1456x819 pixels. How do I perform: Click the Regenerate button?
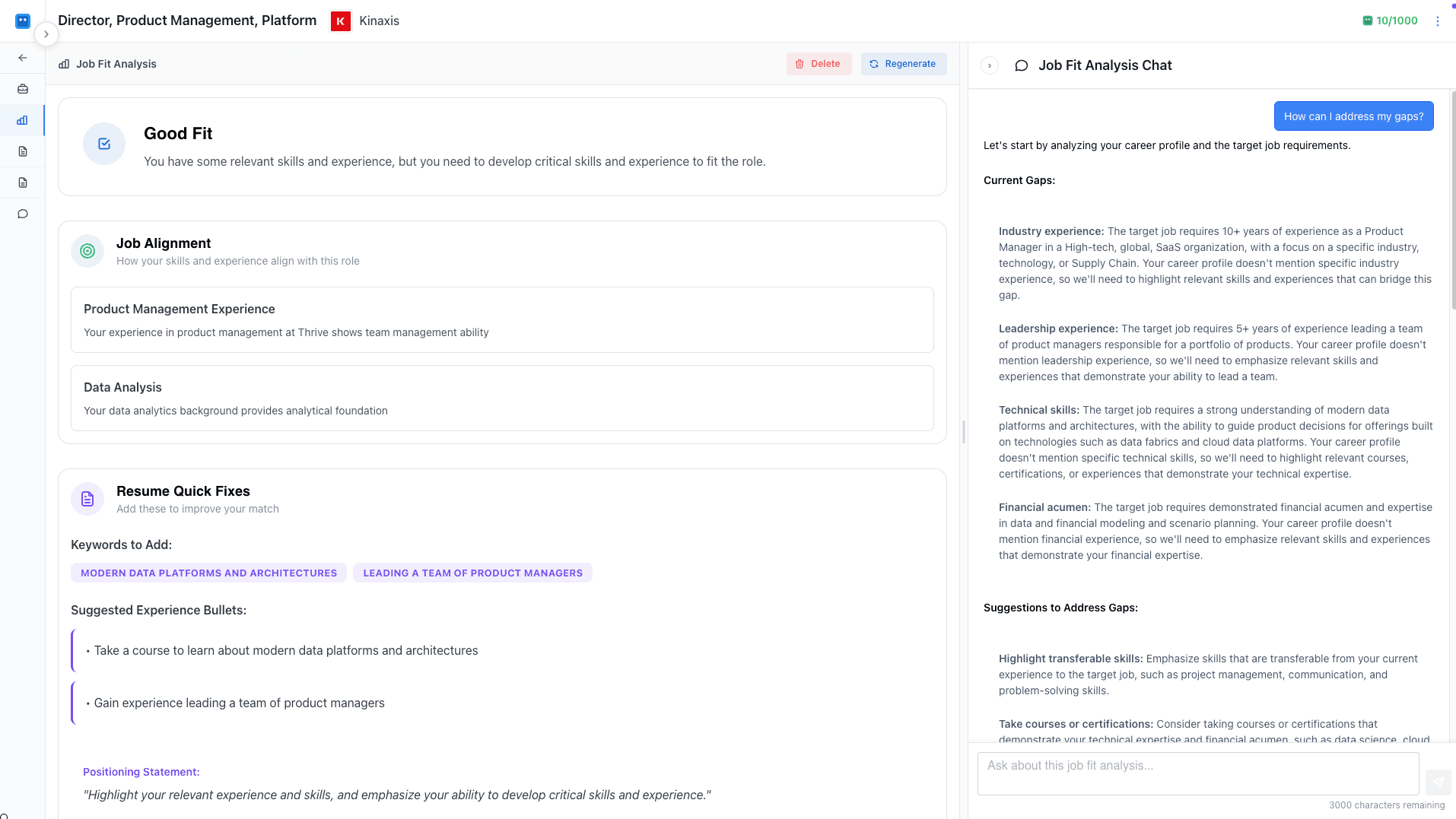(904, 64)
